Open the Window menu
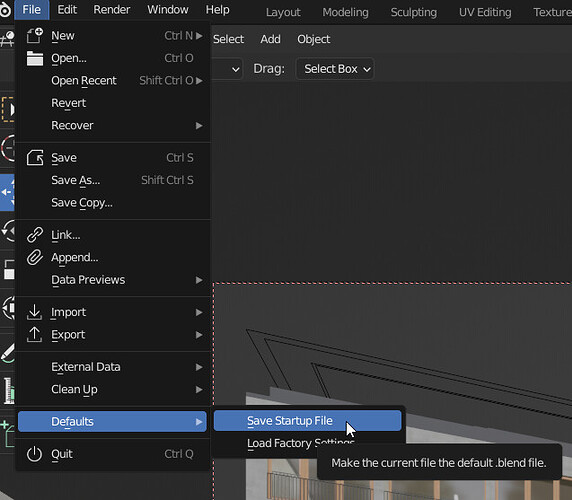 (x=168, y=9)
